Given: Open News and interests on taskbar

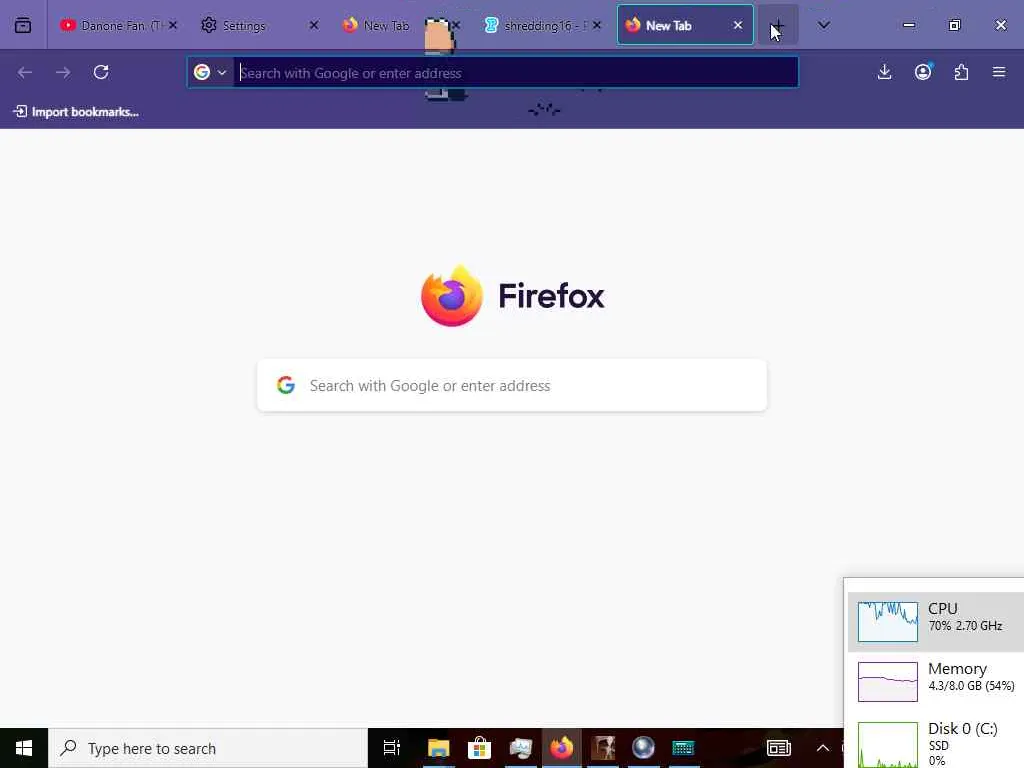Looking at the screenshot, I should click(x=778, y=748).
